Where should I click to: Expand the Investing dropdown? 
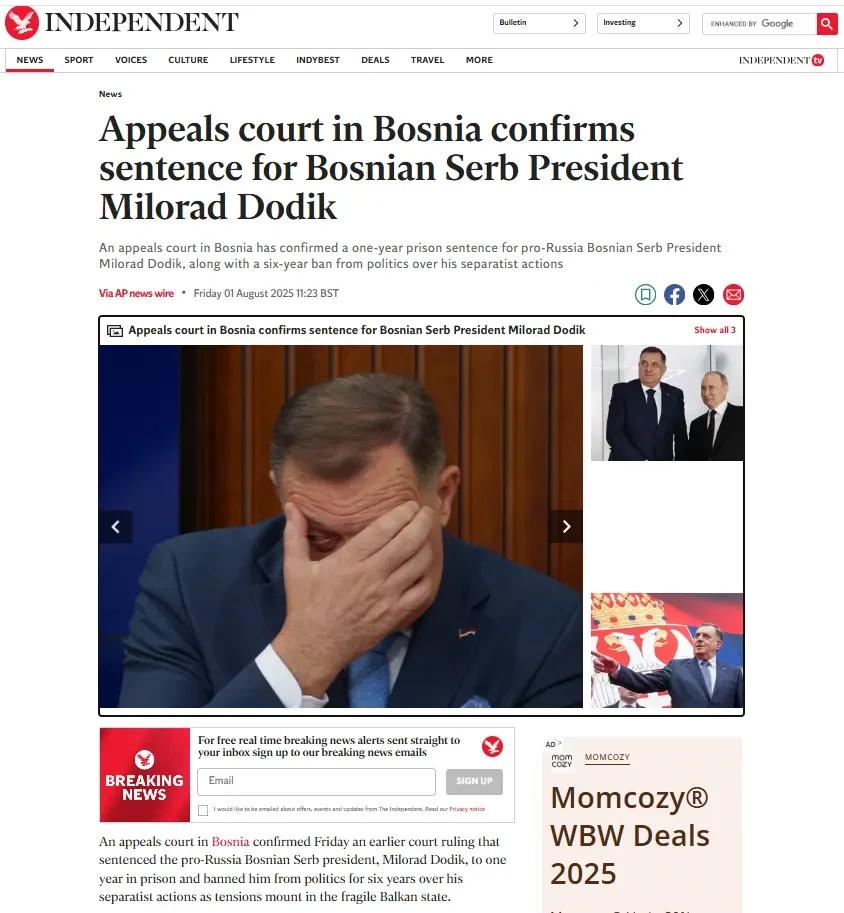coord(643,23)
